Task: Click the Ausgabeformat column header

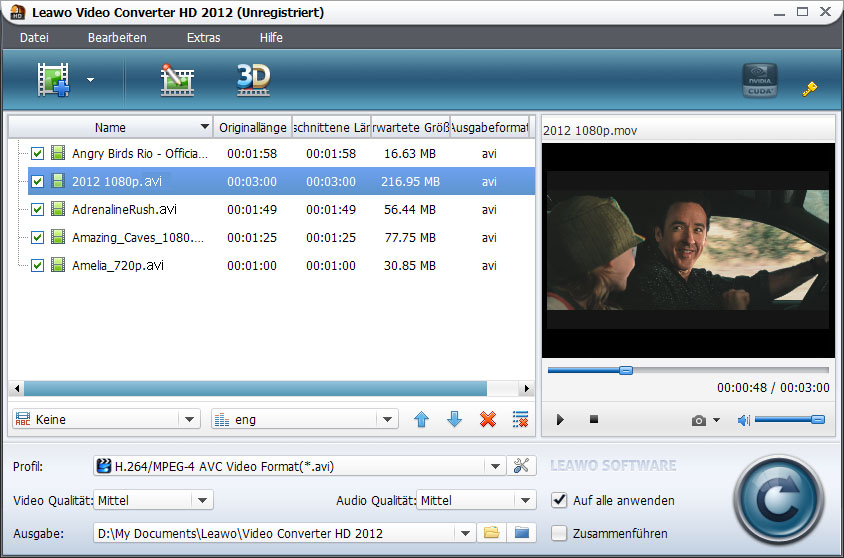Action: [489, 128]
